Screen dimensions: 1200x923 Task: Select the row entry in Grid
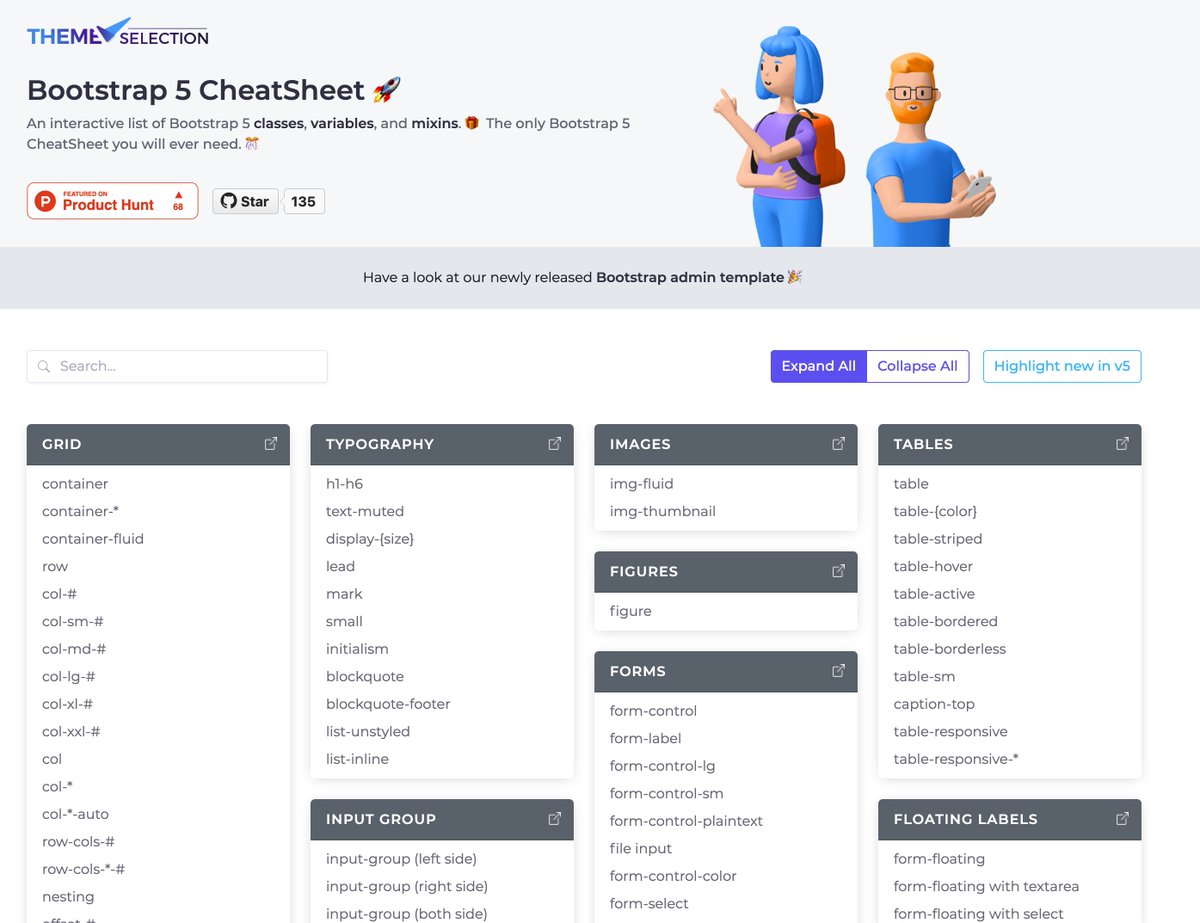(x=55, y=566)
